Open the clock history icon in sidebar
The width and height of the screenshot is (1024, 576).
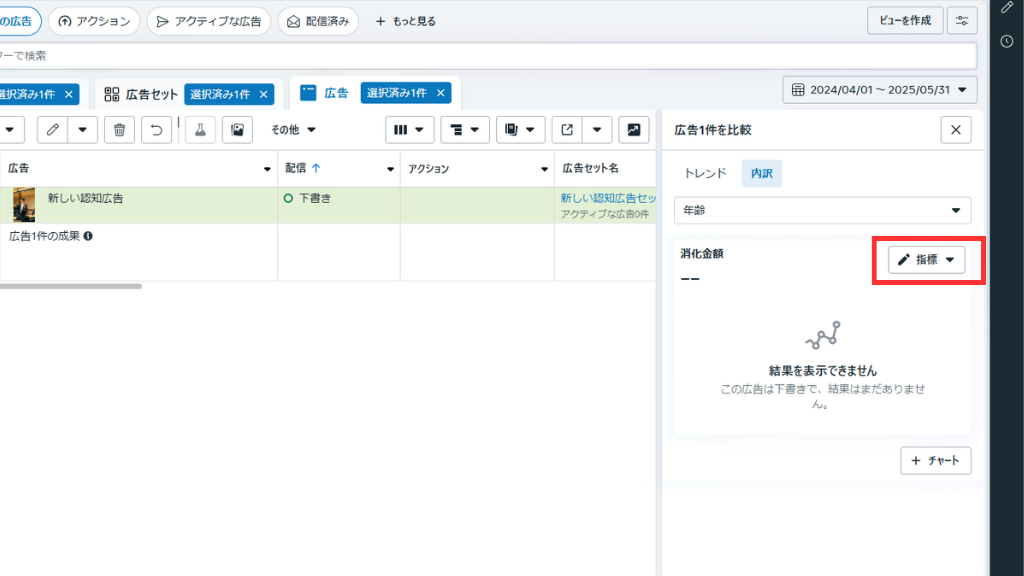[1006, 41]
